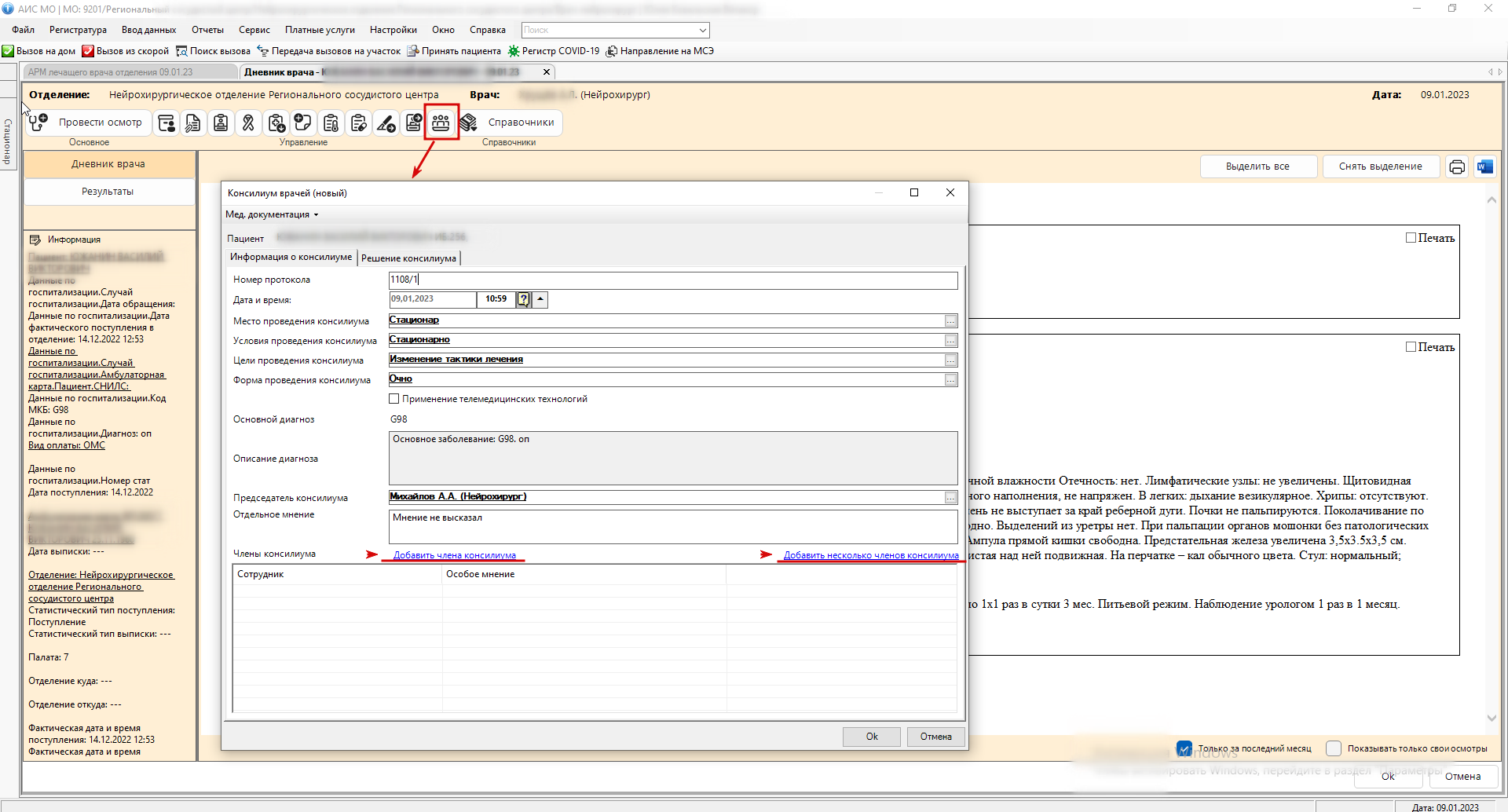Open the Файл menu
Screen dimensions: 1508x812
[24, 30]
